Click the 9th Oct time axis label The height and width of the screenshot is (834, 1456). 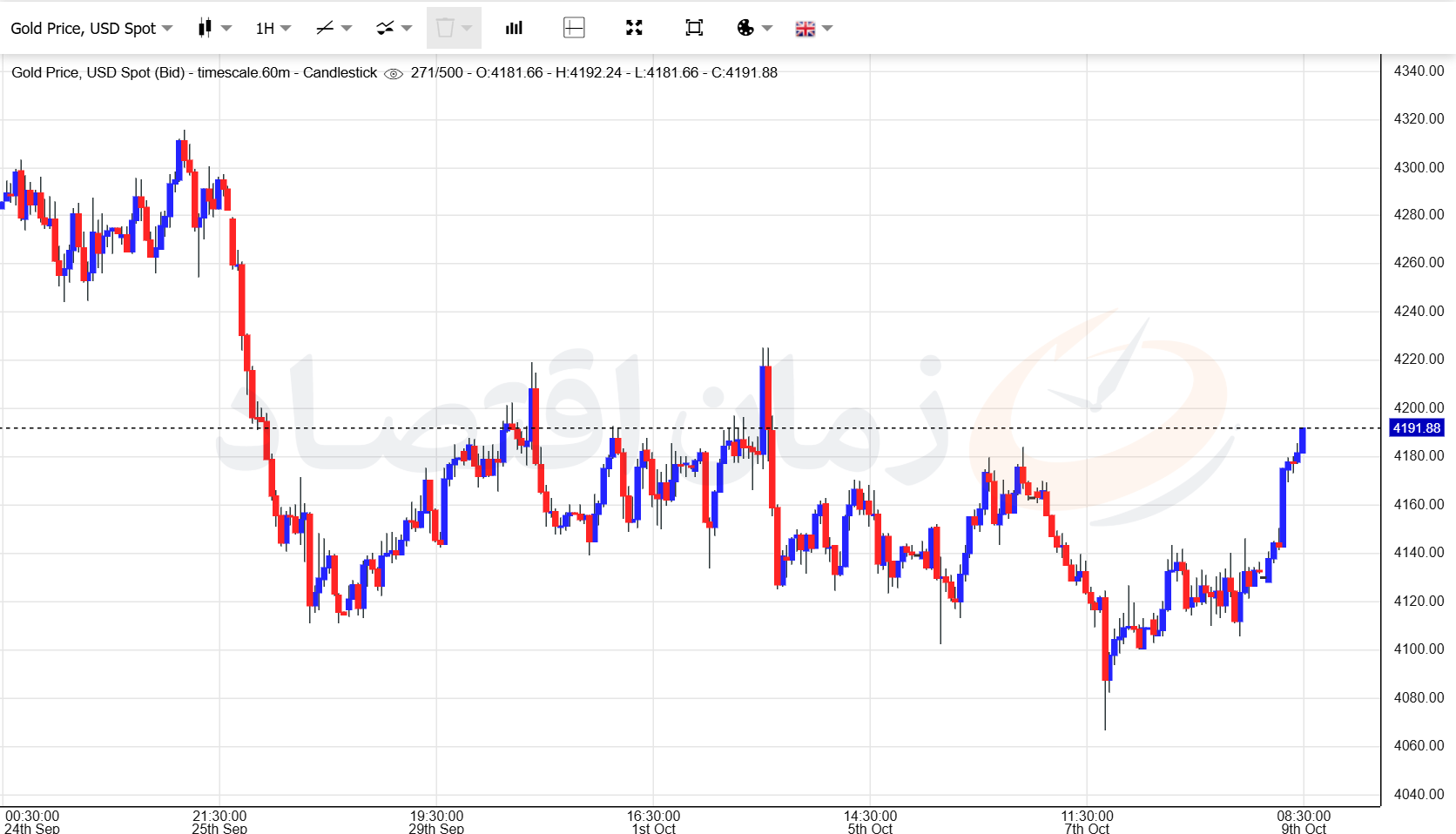pos(1304,828)
